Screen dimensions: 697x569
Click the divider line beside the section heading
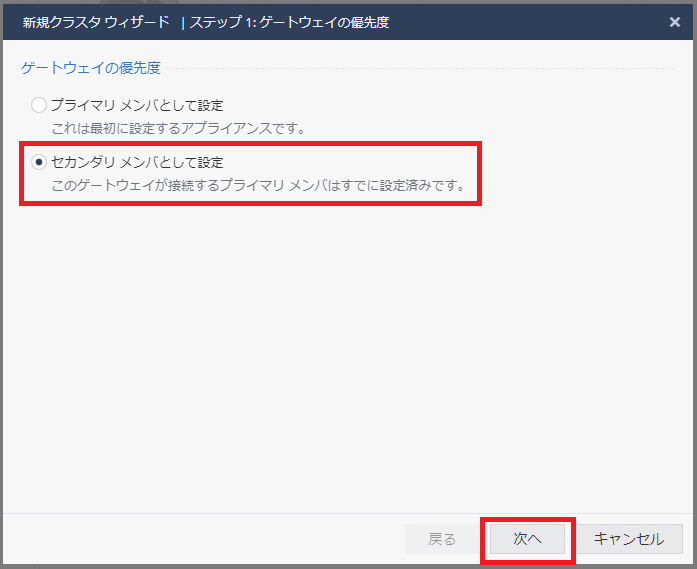tap(420, 69)
